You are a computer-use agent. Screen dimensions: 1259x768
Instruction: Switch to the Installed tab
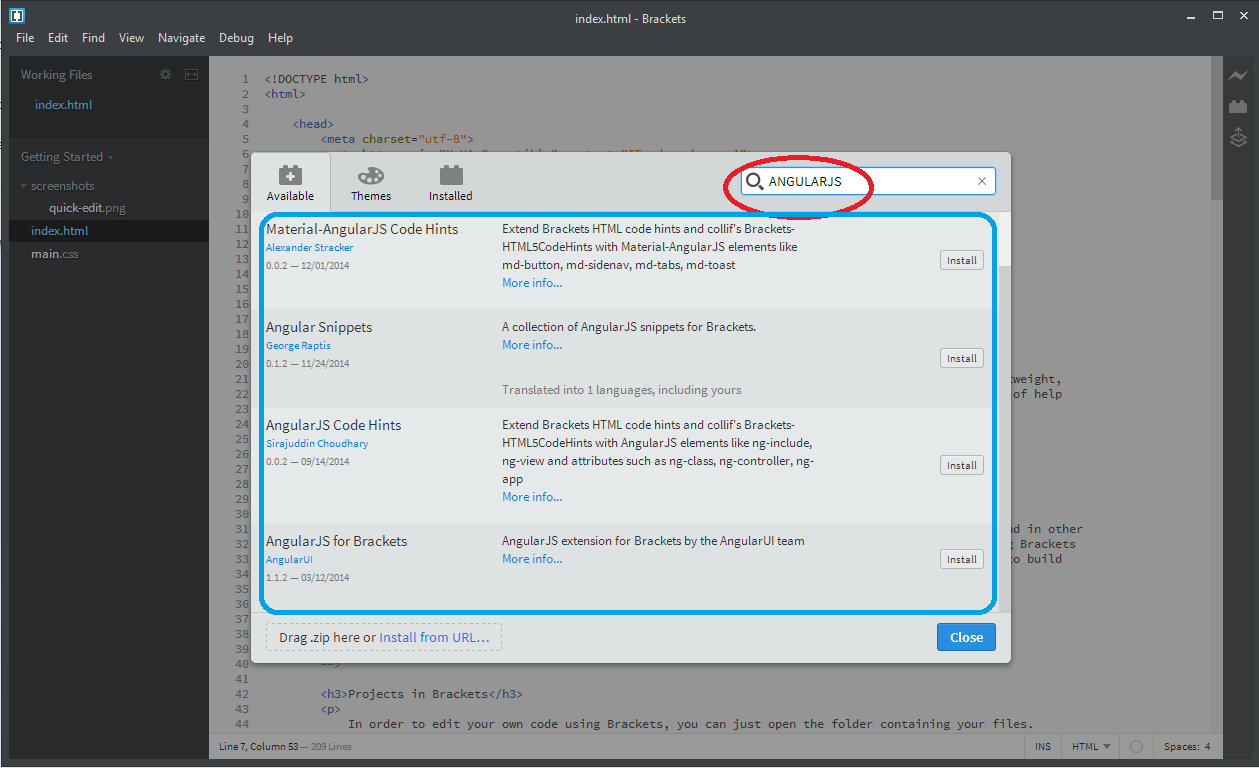(451, 183)
